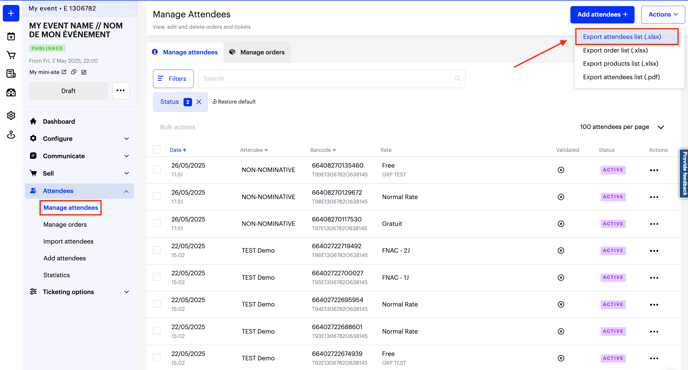Open actions menu for barcode 66408270129672
688x370 pixels.
tap(654, 197)
